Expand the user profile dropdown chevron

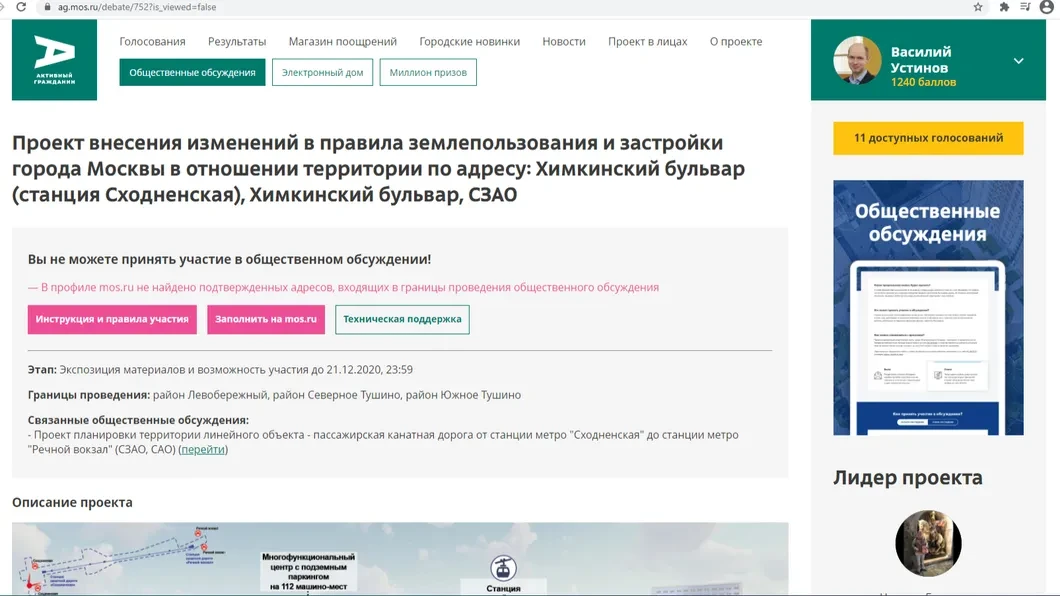click(x=1018, y=61)
